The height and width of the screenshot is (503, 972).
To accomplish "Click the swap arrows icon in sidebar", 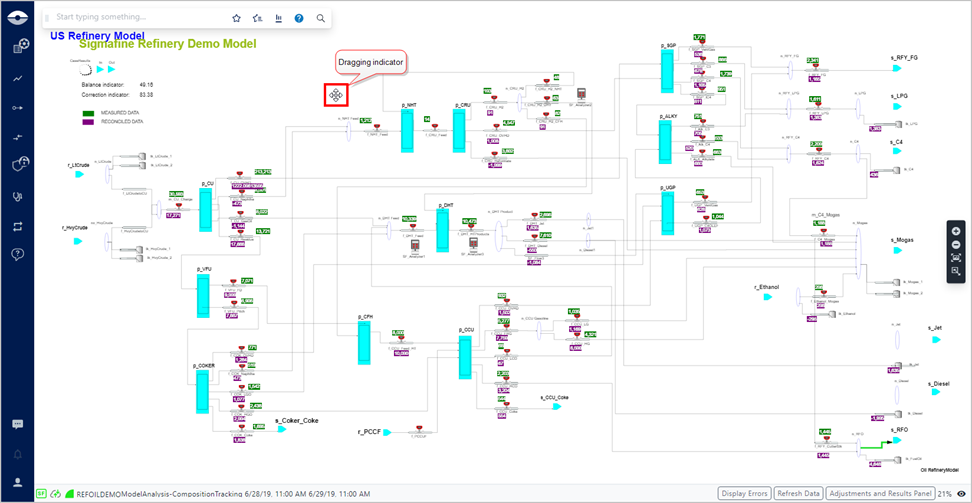I will coord(17,225).
